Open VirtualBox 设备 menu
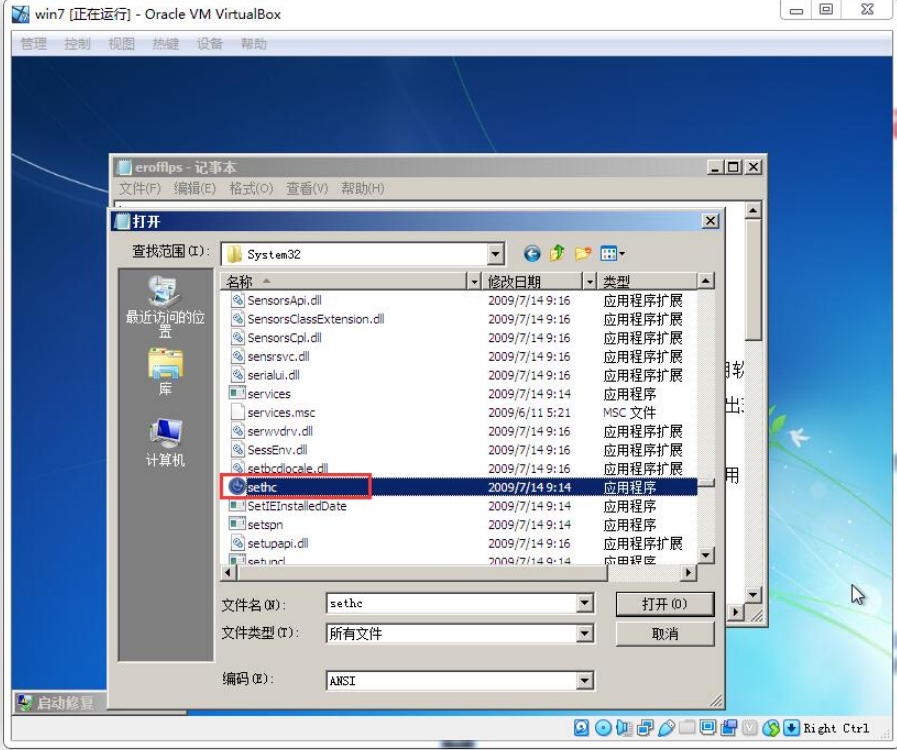This screenshot has width=897, height=750. pyautogui.click(x=209, y=43)
